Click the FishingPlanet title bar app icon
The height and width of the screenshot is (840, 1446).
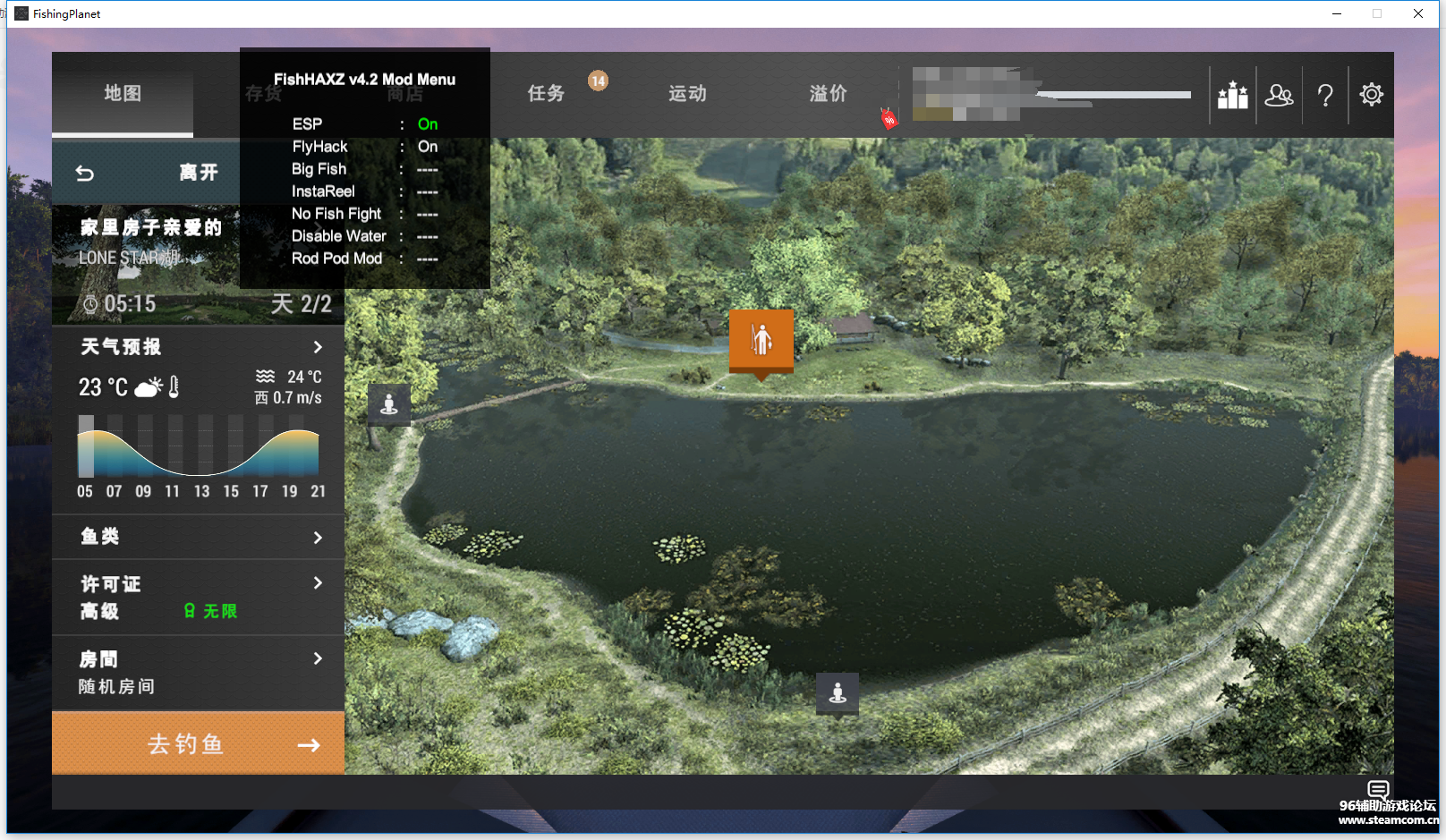pos(21,13)
